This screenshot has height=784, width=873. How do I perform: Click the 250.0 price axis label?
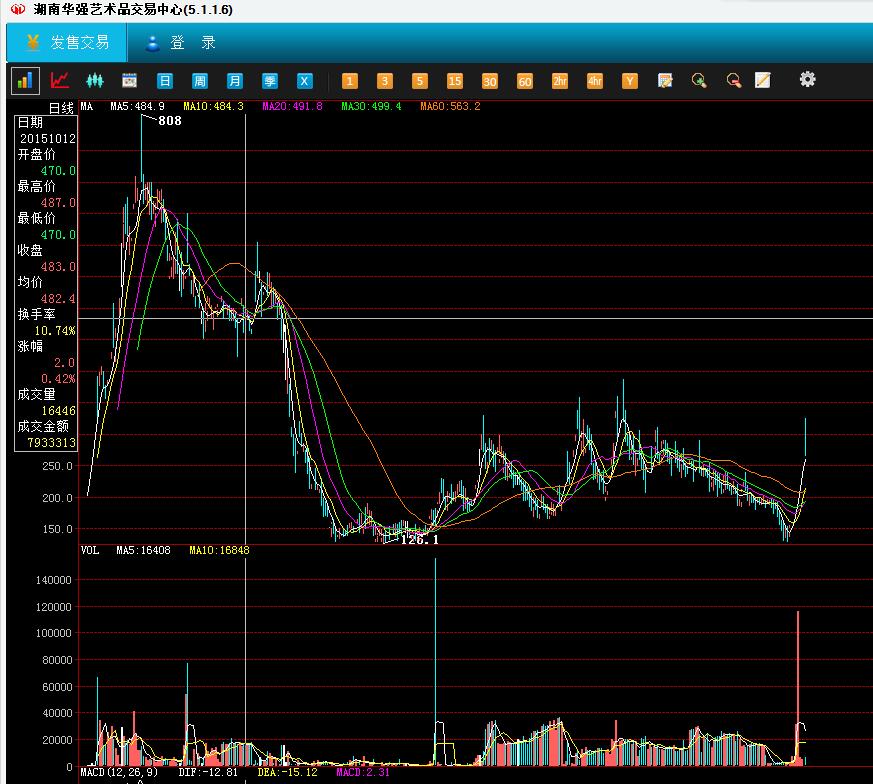pos(57,466)
